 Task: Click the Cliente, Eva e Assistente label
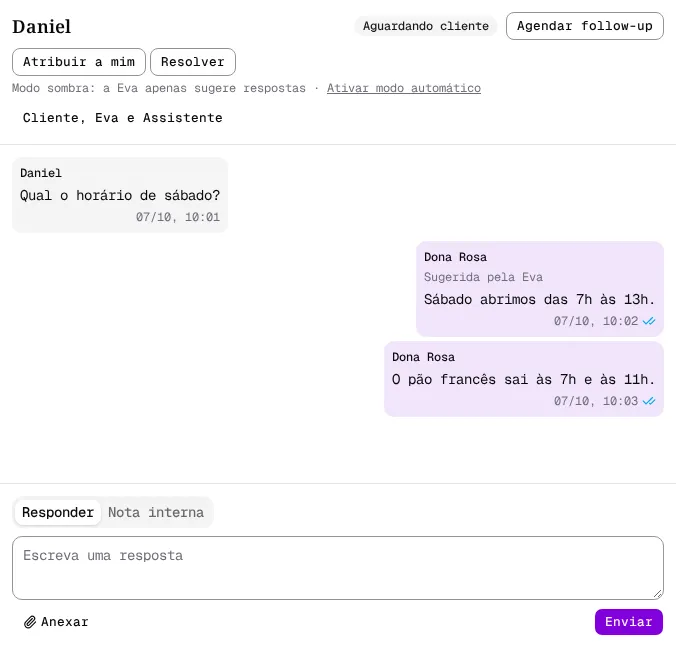click(x=122, y=118)
